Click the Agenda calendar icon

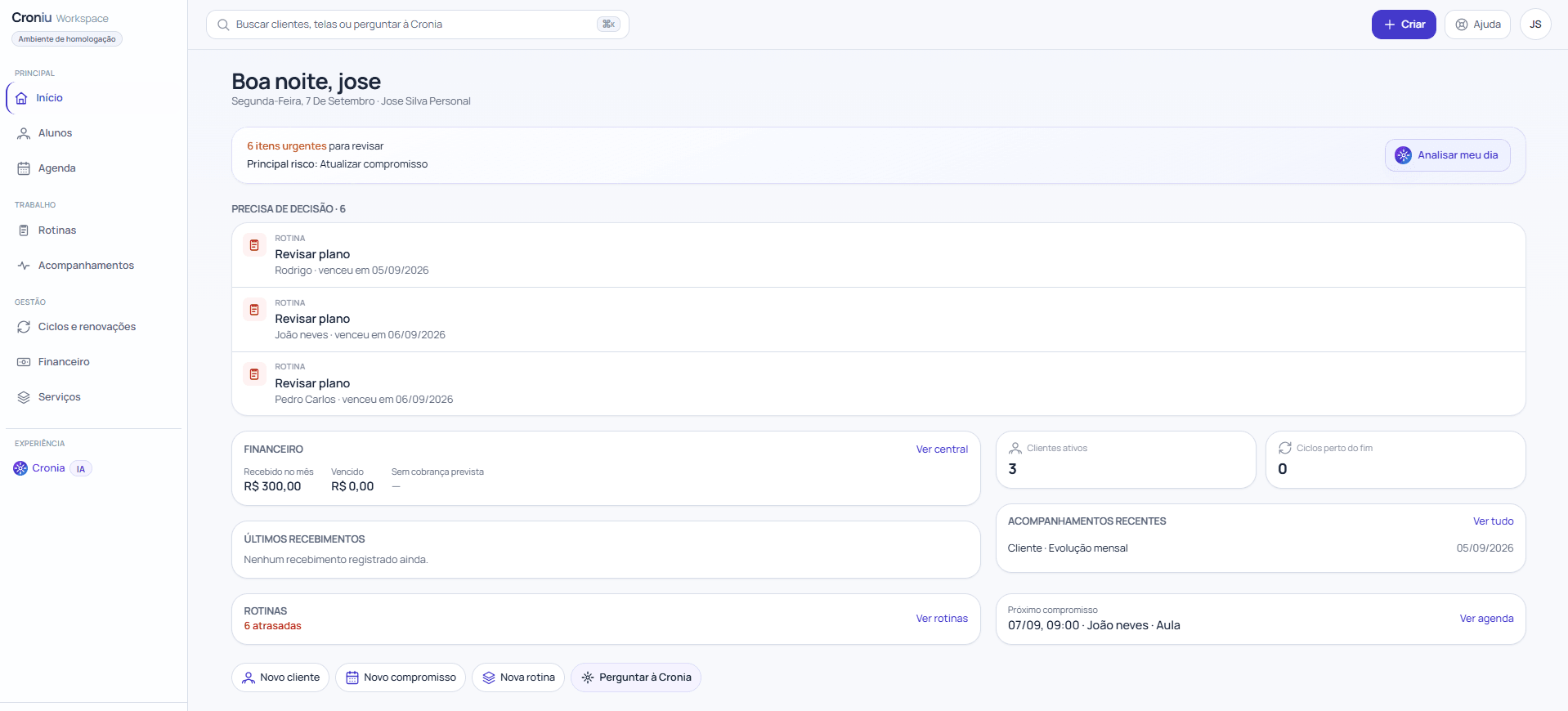[x=24, y=168]
